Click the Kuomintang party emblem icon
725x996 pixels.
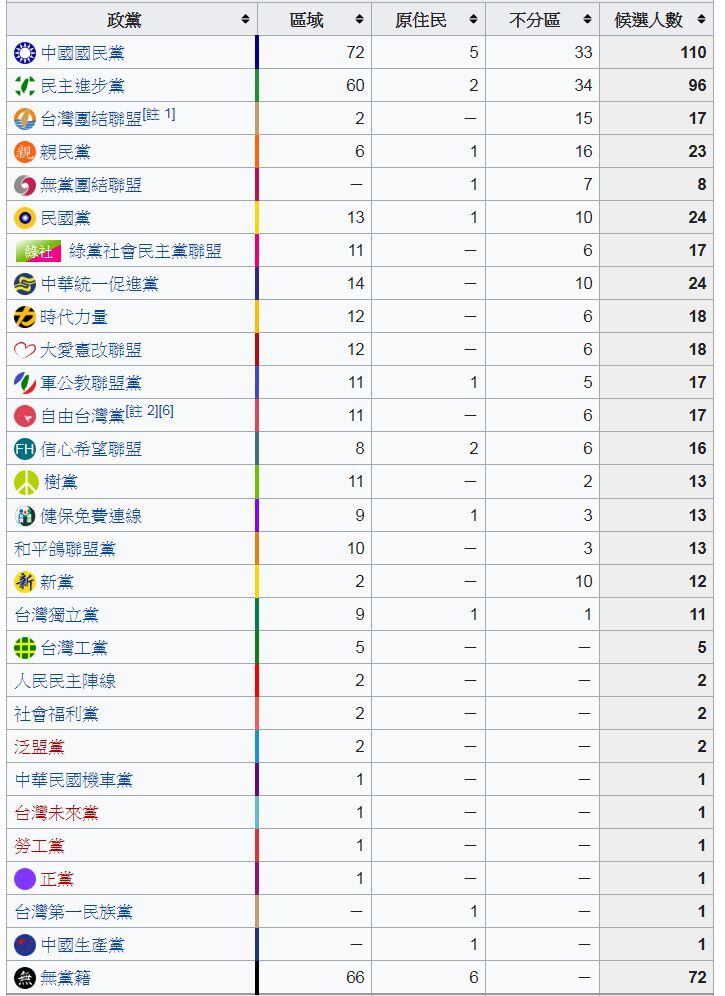click(25, 53)
